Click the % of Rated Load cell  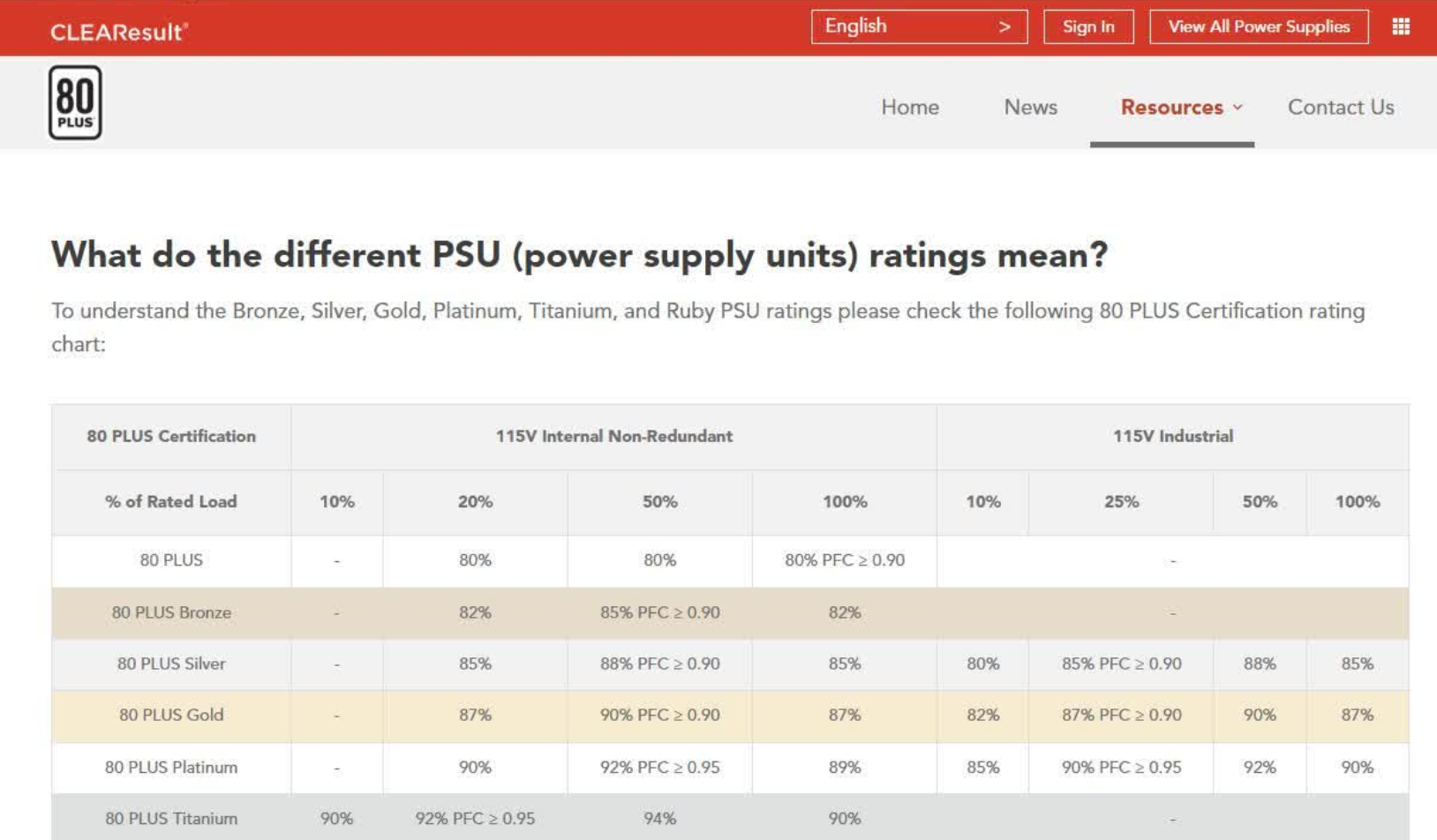171,501
